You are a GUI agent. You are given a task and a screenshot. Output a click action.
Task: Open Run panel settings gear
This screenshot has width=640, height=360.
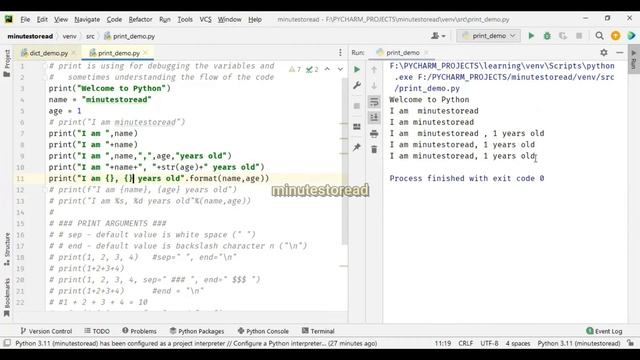tap(604, 52)
